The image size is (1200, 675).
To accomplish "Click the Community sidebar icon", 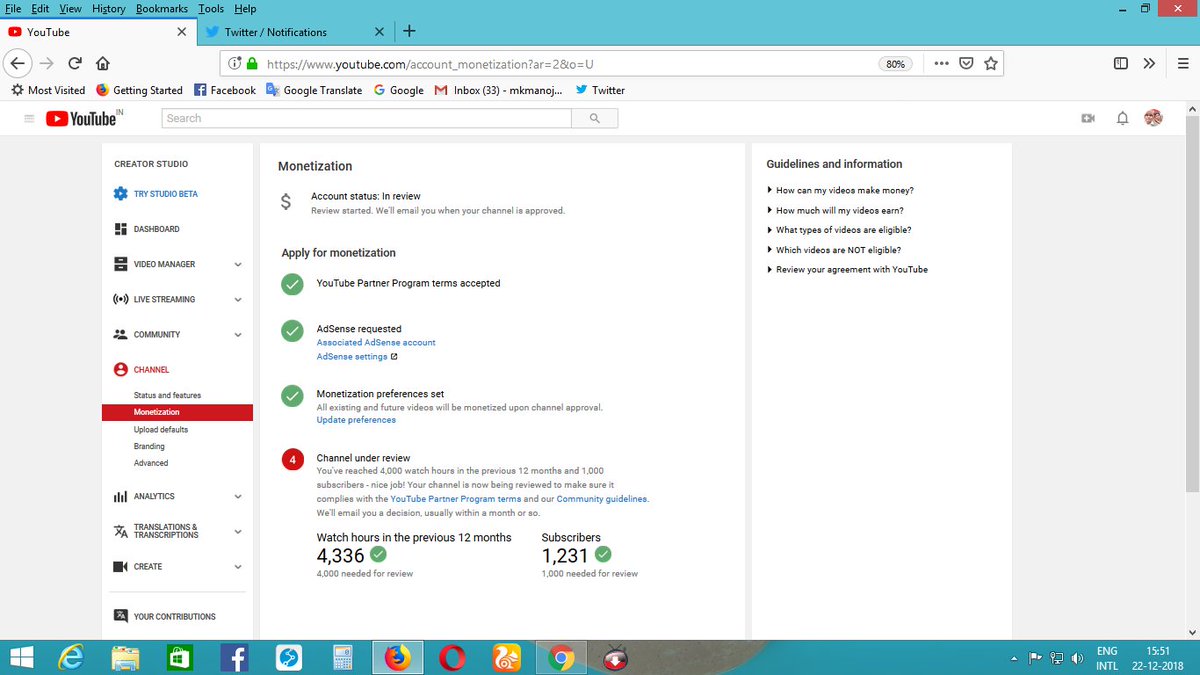I will tap(120, 334).
